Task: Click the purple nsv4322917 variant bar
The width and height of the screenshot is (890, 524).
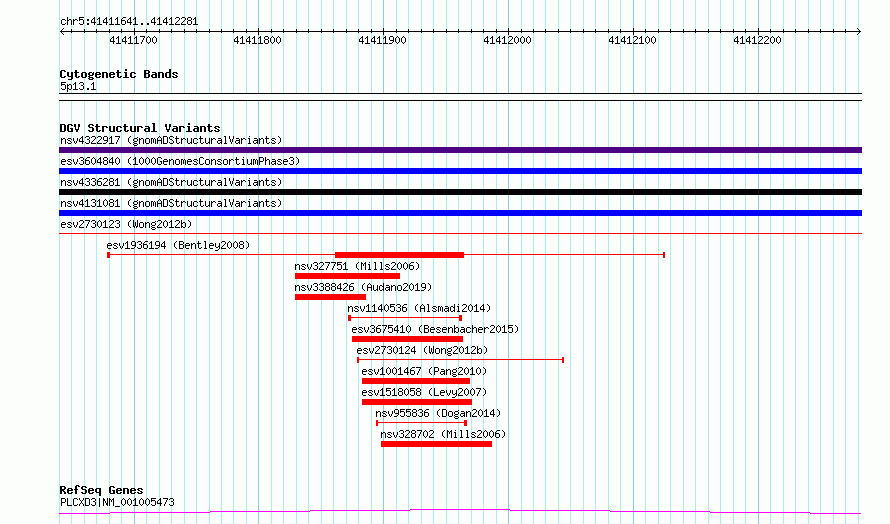Action: (x=460, y=150)
